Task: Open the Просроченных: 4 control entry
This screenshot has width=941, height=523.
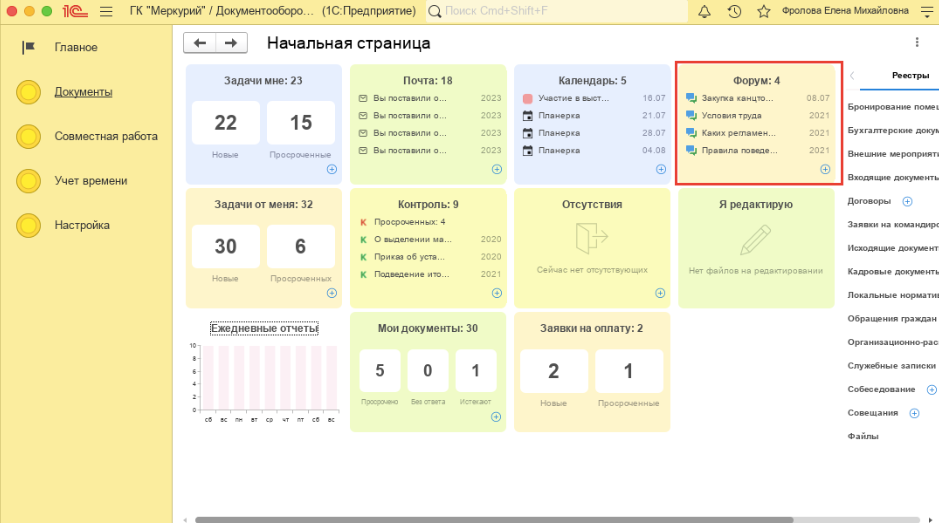Action: 409,222
